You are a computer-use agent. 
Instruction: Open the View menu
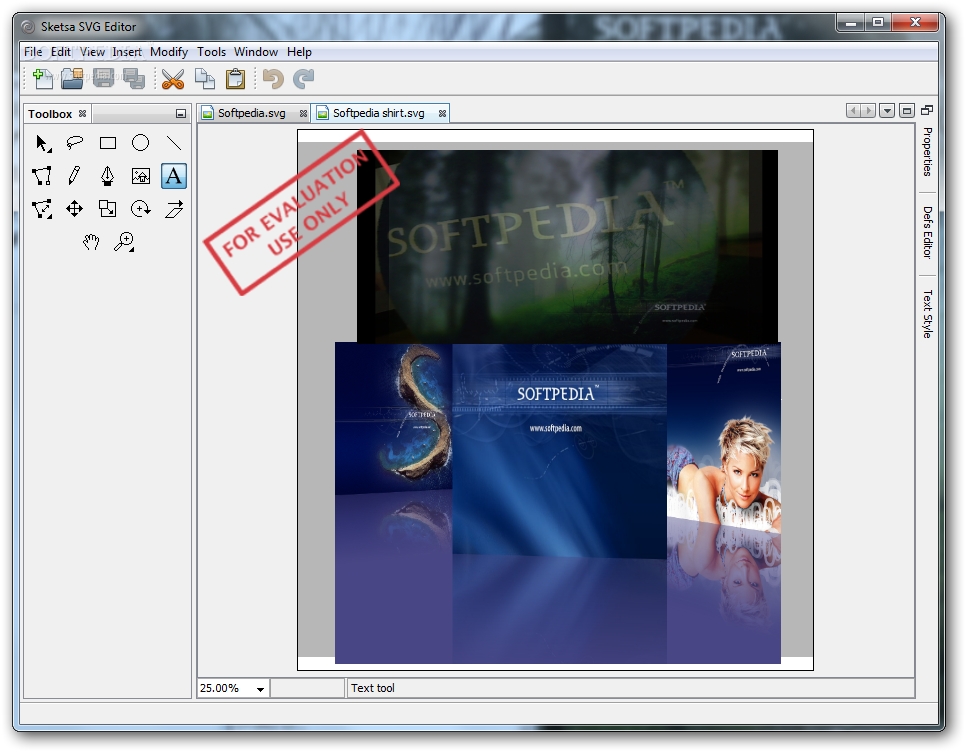coord(92,52)
